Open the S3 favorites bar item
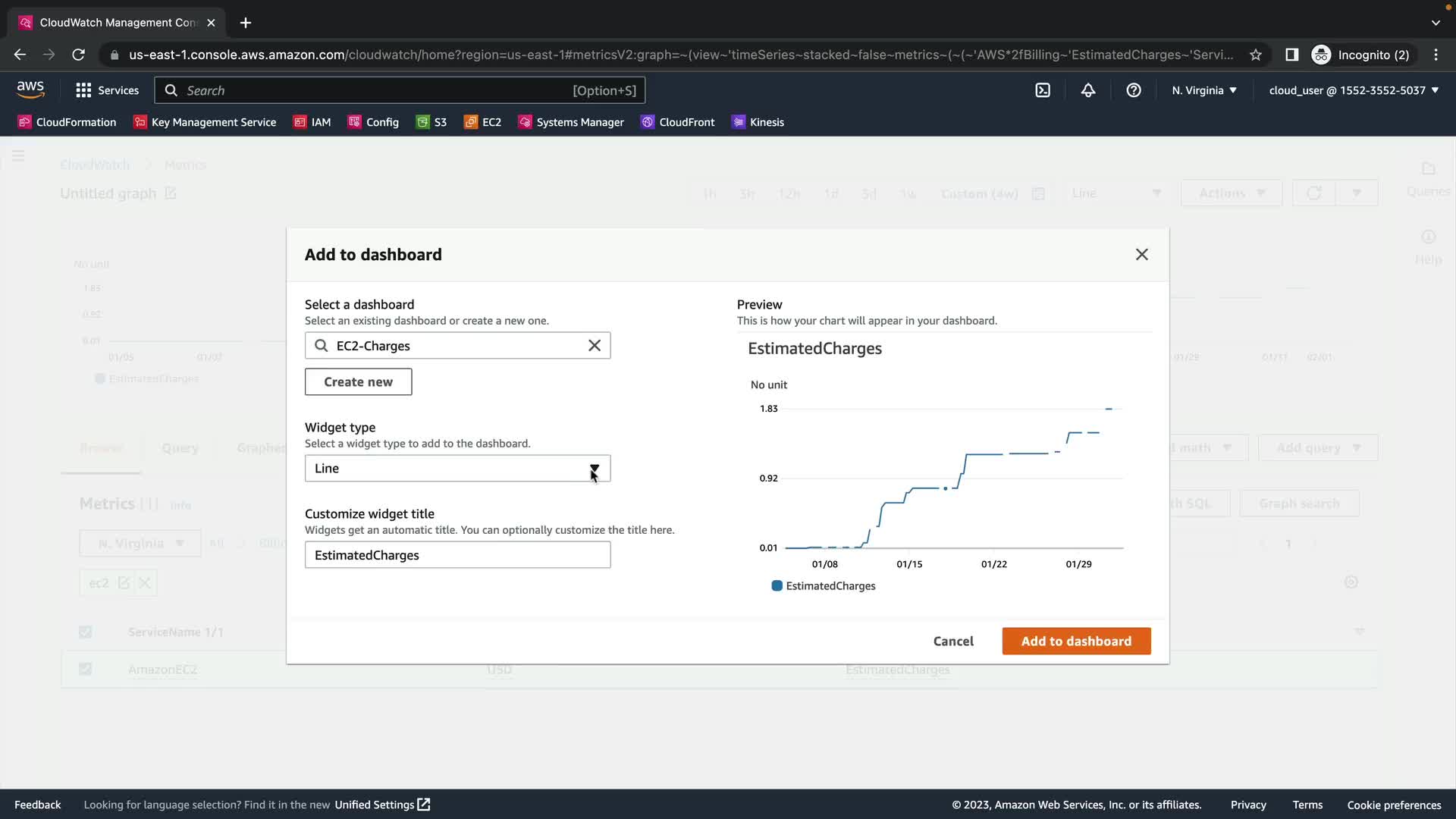 pyautogui.click(x=431, y=122)
